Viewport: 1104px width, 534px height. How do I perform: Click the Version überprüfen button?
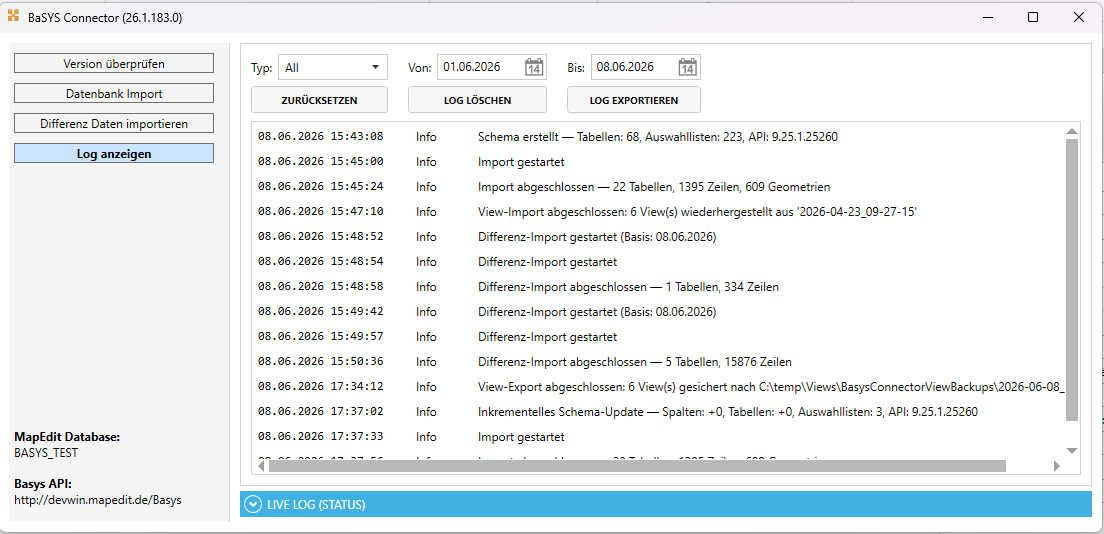(114, 63)
